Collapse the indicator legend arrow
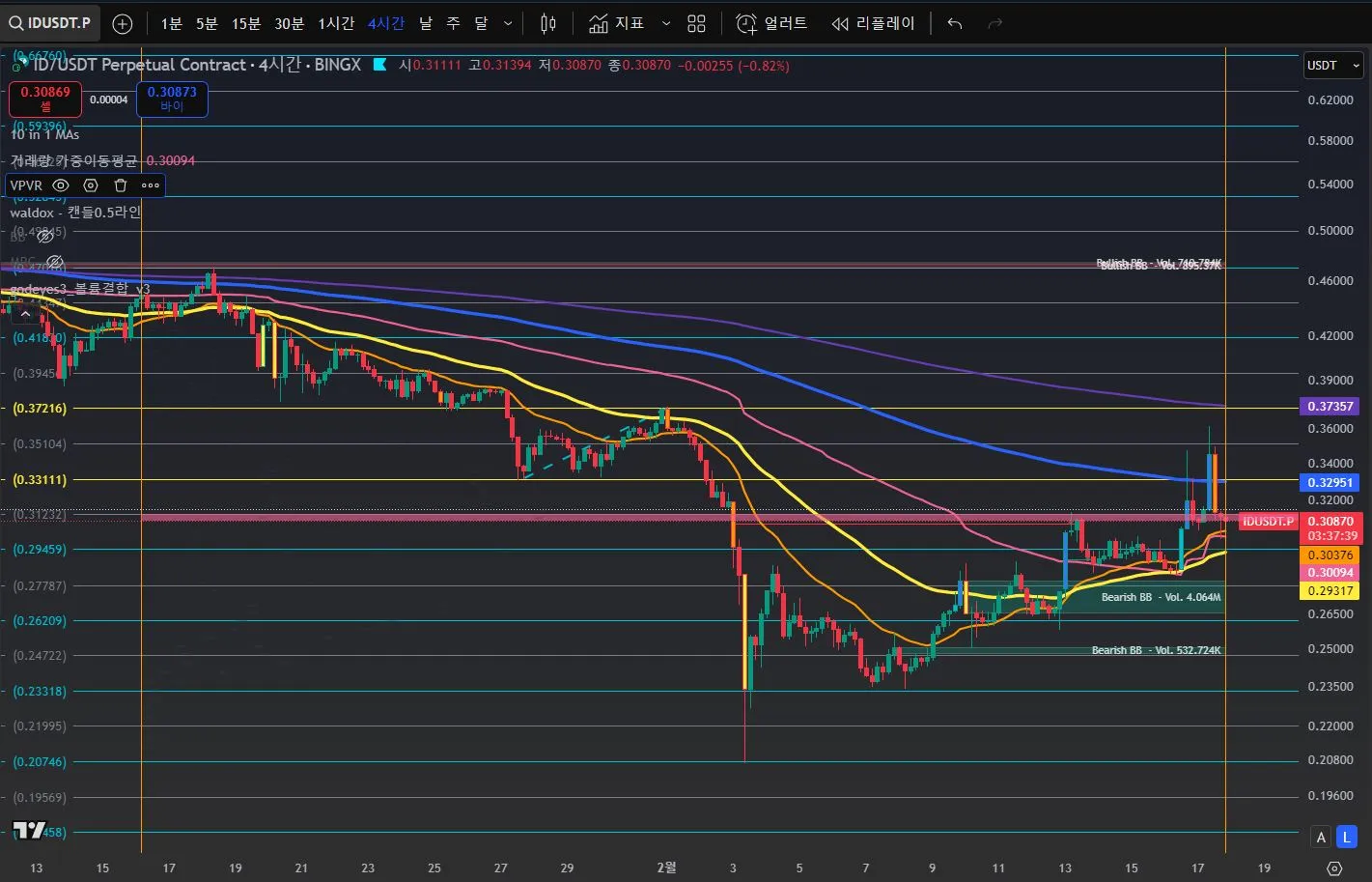 pyautogui.click(x=26, y=313)
